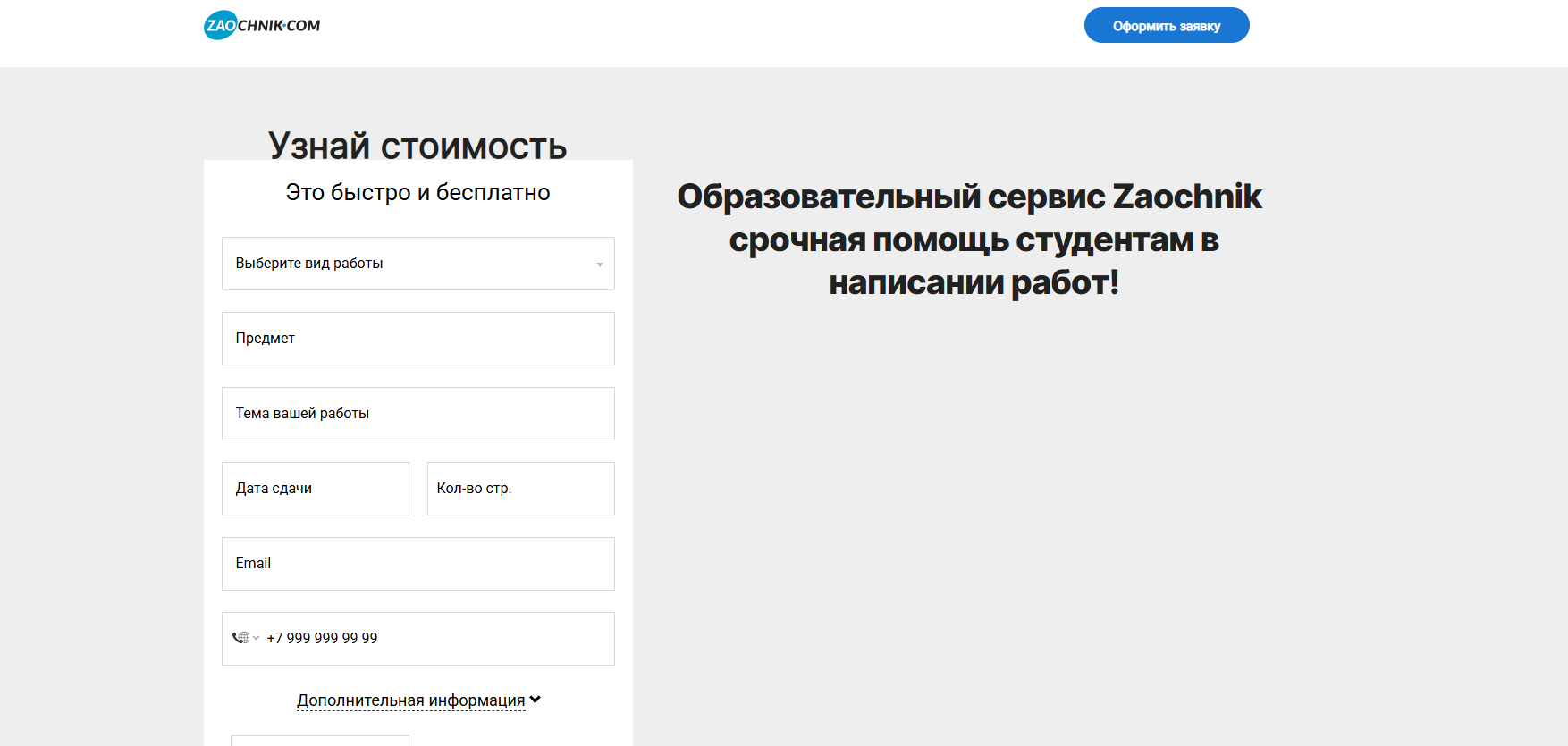Expand the Дополнительная информация section

click(x=410, y=700)
